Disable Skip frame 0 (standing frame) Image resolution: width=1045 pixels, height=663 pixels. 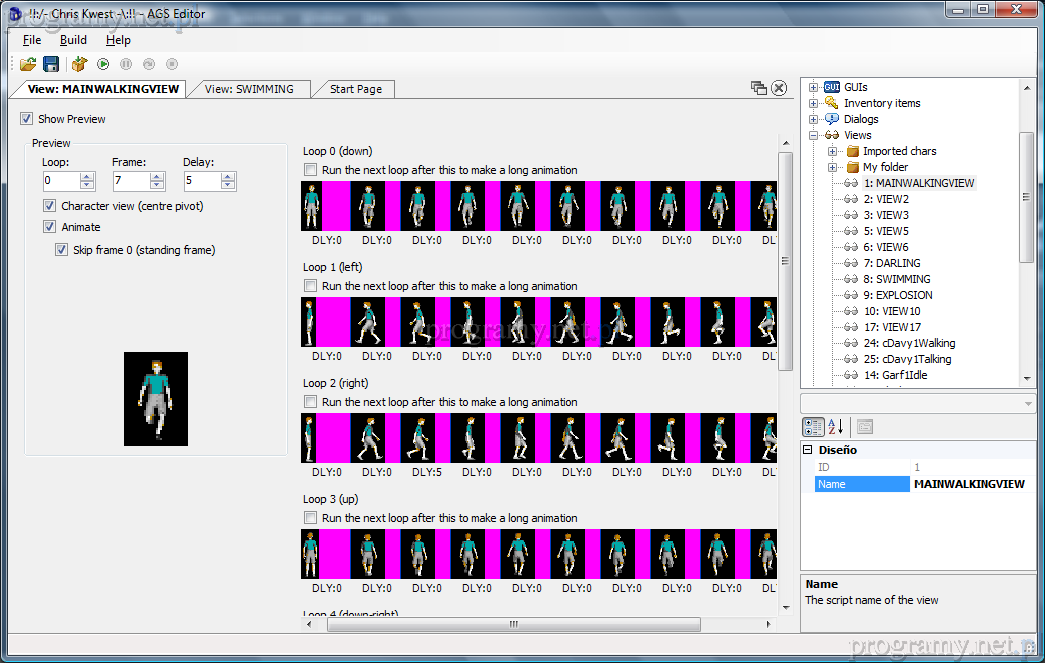[62, 250]
